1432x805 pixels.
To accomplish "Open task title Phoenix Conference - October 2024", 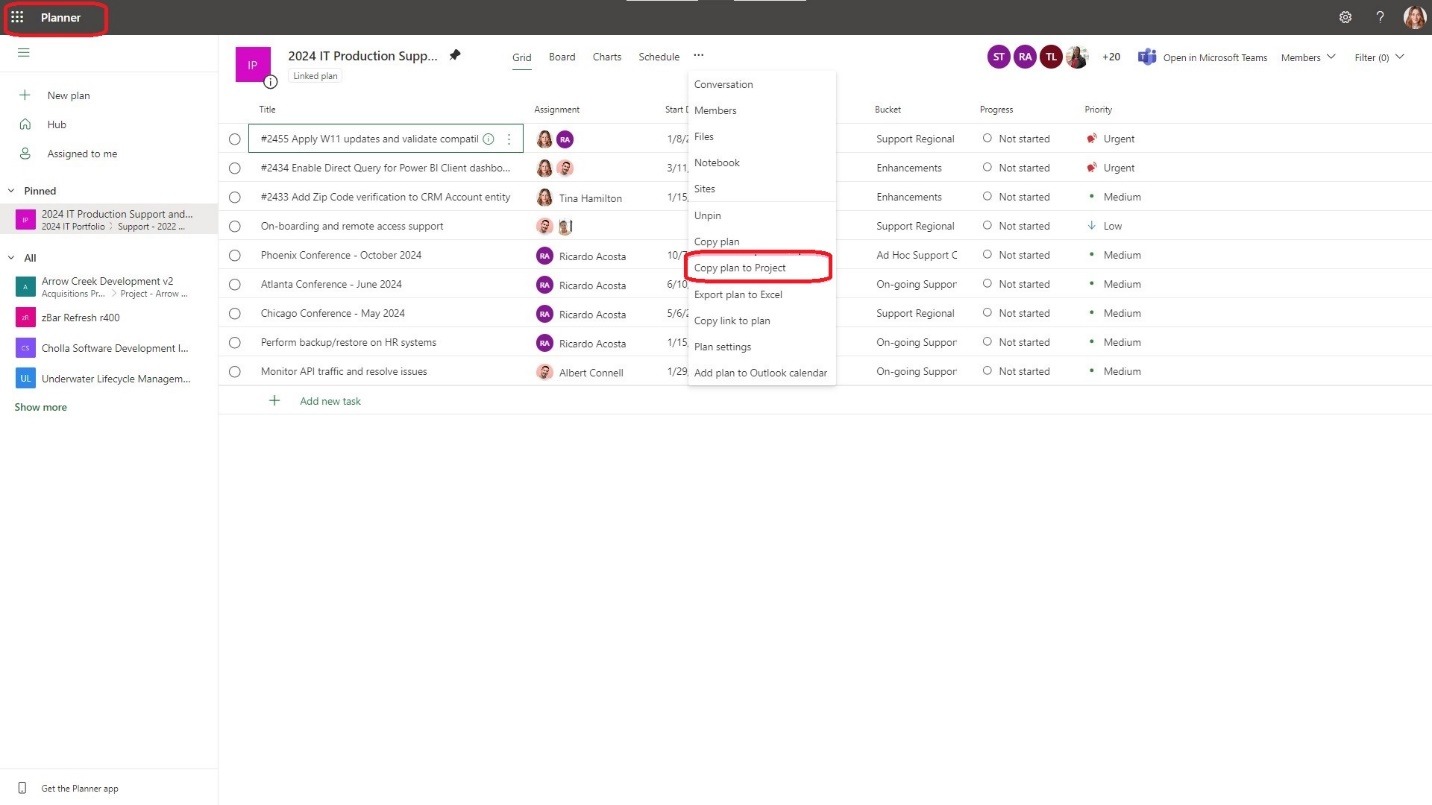I will tap(341, 255).
